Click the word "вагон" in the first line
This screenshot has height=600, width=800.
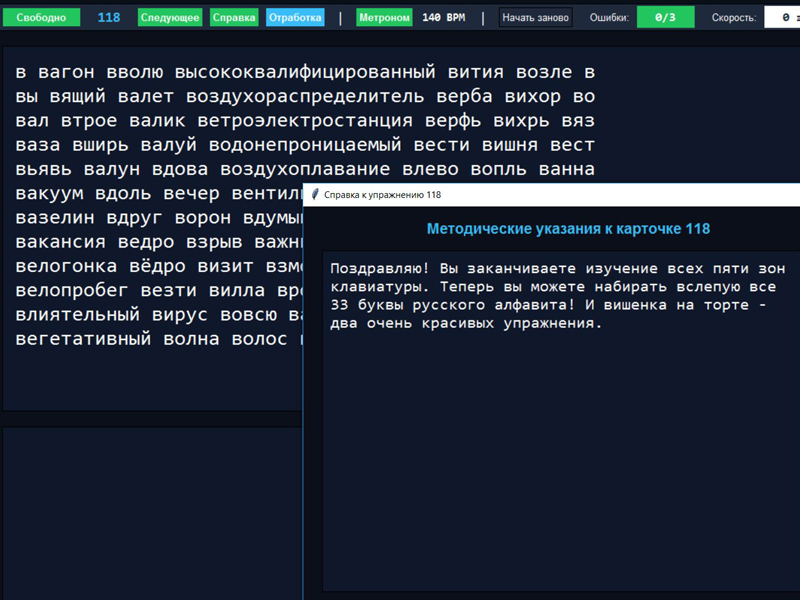[x=66, y=72]
